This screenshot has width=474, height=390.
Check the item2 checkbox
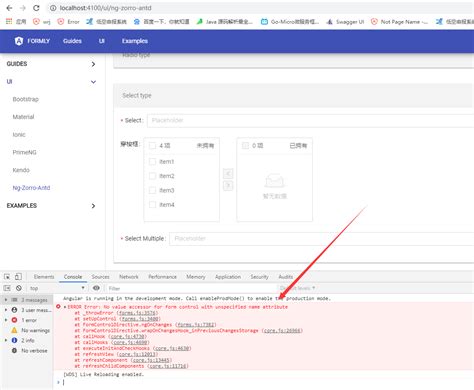152,176
